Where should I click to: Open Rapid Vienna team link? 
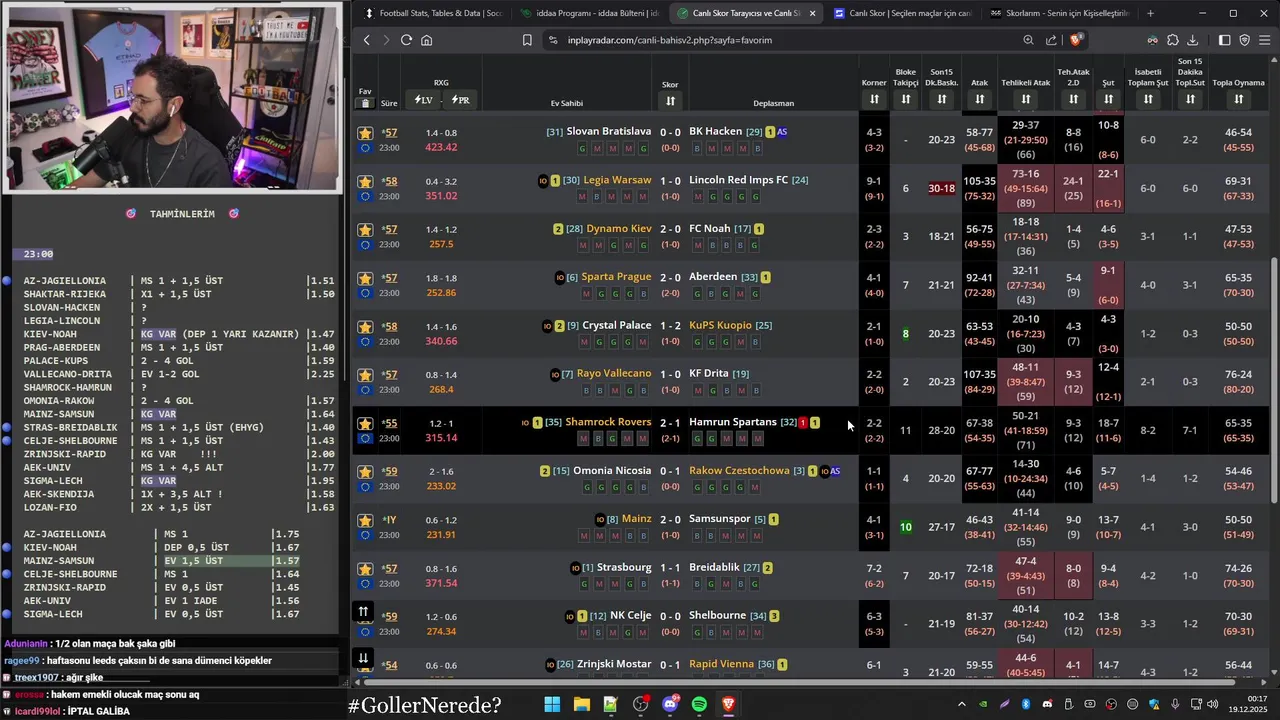[721, 664]
